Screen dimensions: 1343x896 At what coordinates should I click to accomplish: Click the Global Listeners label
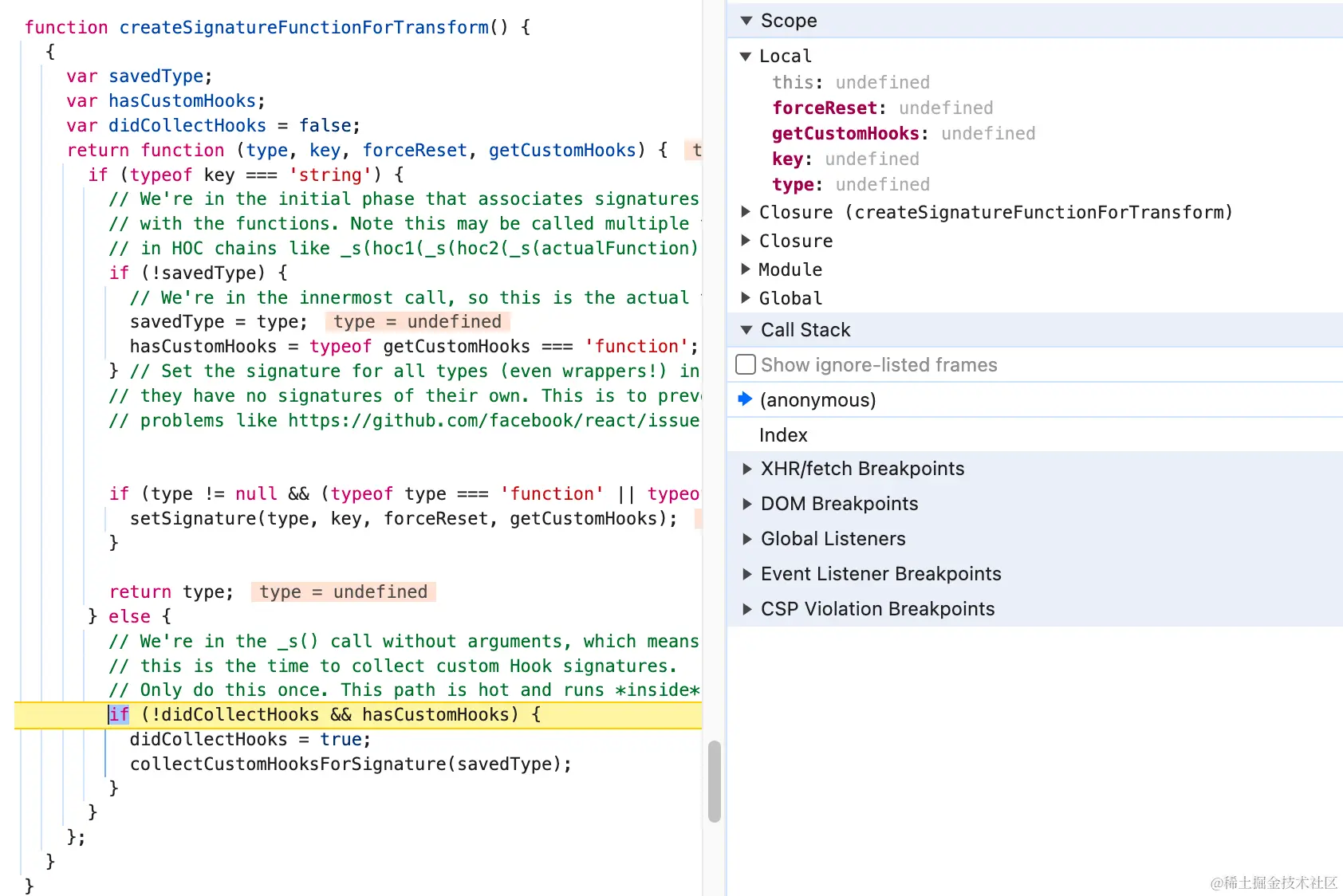(833, 539)
